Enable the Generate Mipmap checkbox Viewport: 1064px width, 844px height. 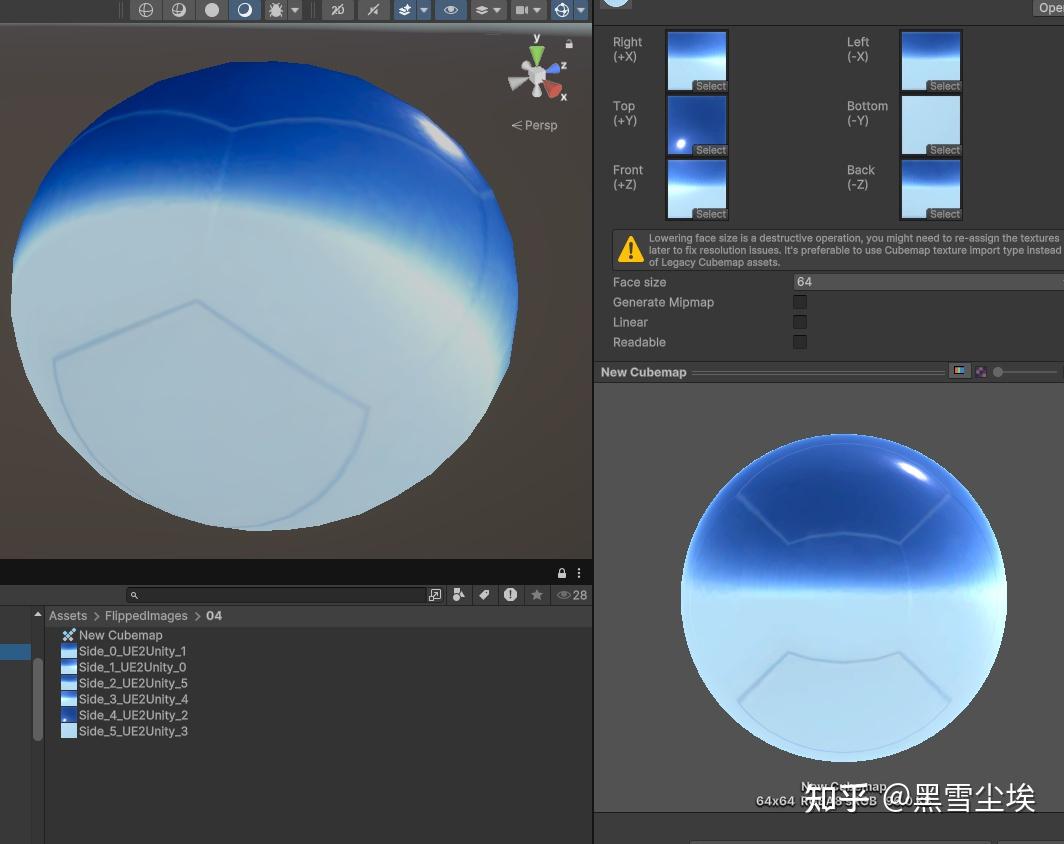(800, 302)
